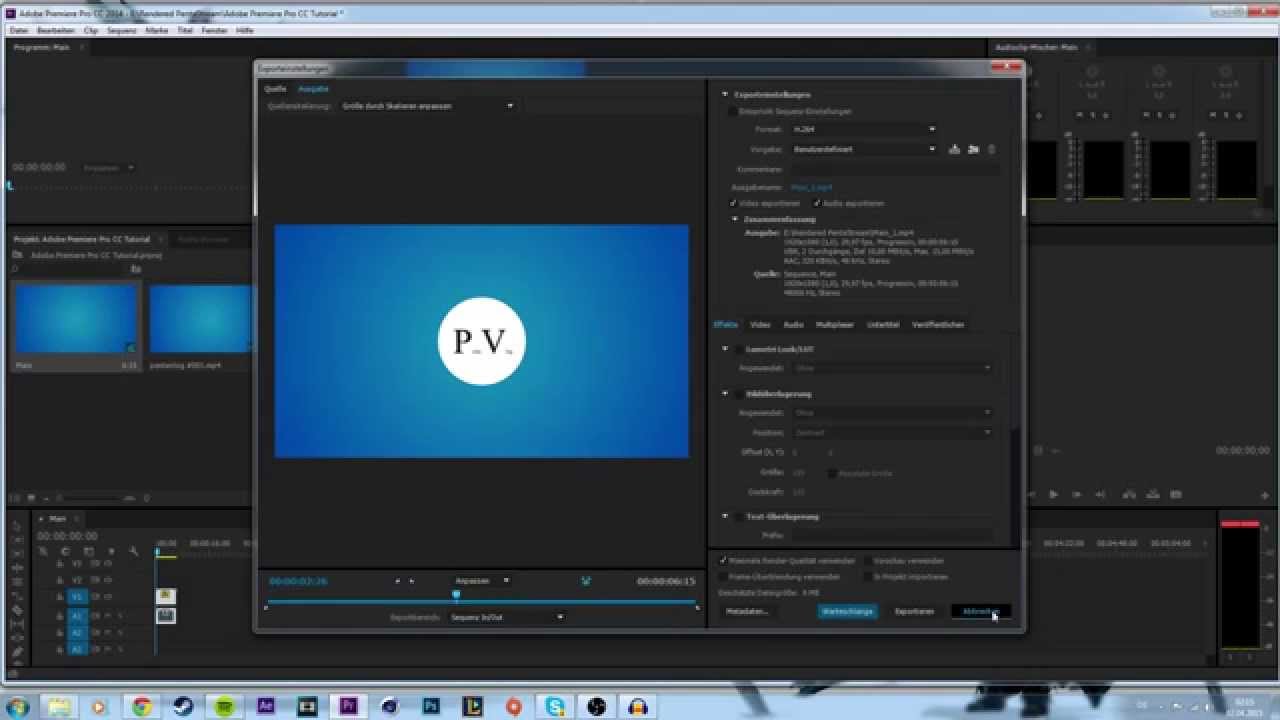The height and width of the screenshot is (720, 1280).
Task: Open the Exportbereich Sequenz In/Out dropdown
Action: click(507, 617)
